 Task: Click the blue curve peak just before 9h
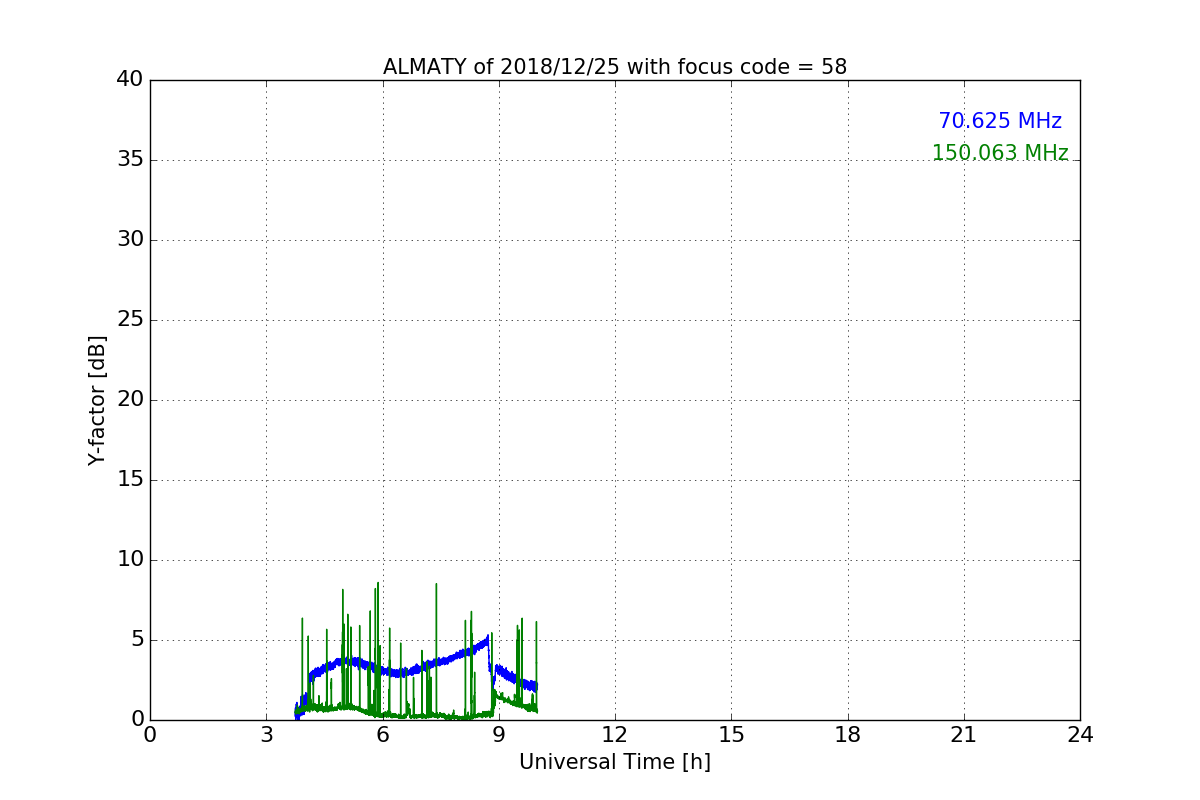487,637
